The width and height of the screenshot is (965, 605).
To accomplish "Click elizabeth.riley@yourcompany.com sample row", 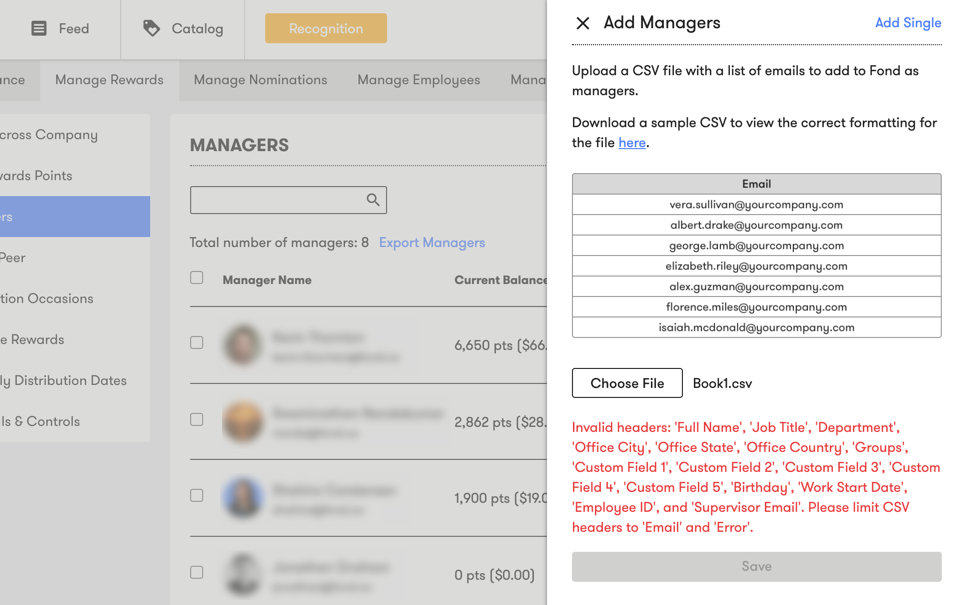I will tap(756, 266).
